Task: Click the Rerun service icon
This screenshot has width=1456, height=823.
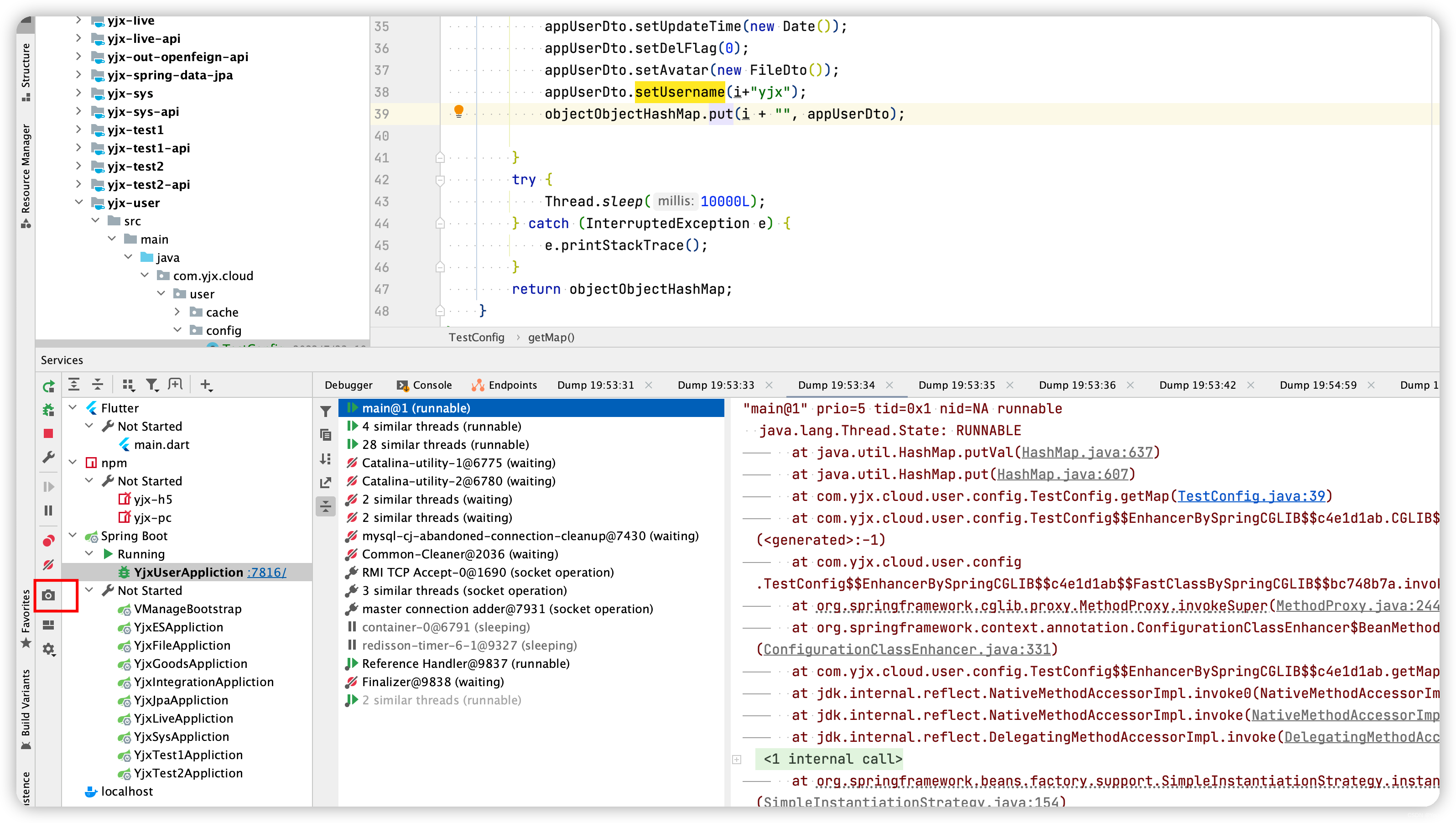Action: coord(49,386)
